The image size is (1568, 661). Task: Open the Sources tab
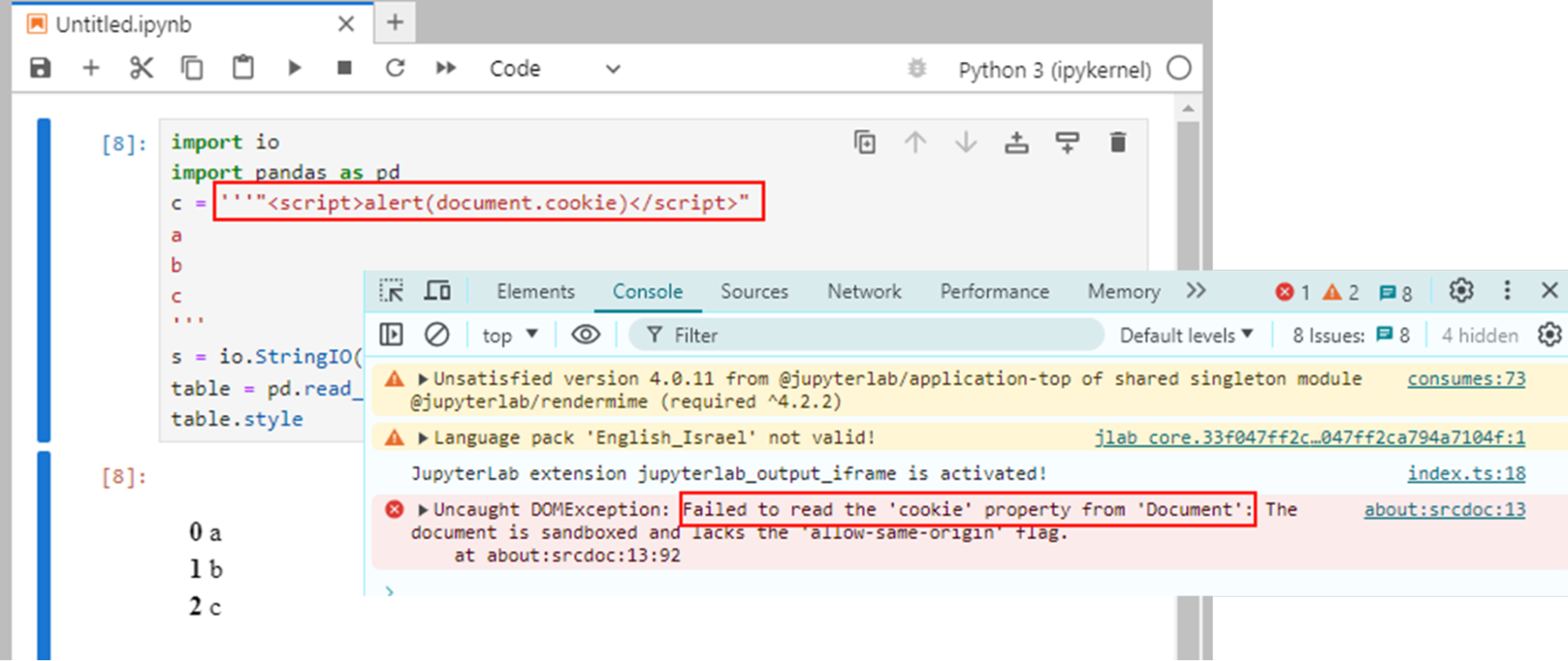755,292
